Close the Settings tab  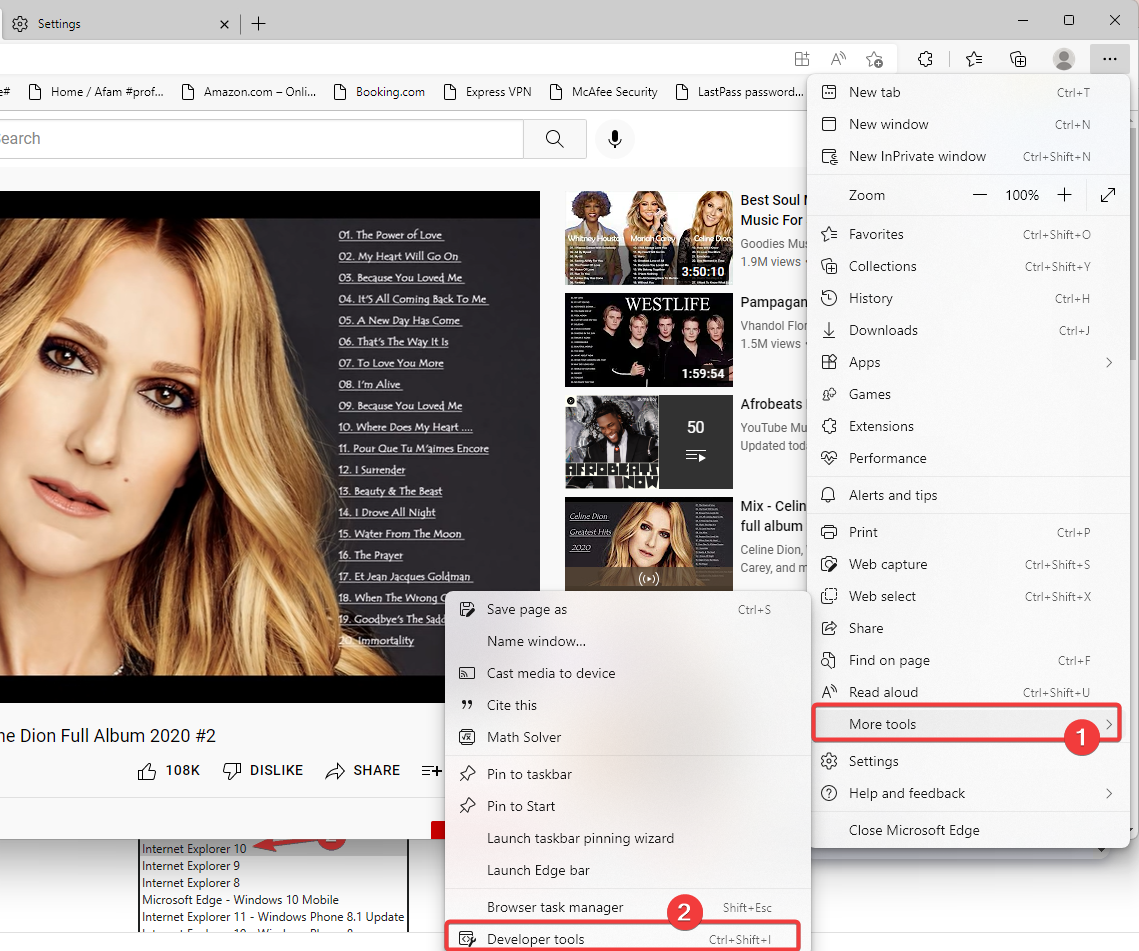click(x=224, y=24)
